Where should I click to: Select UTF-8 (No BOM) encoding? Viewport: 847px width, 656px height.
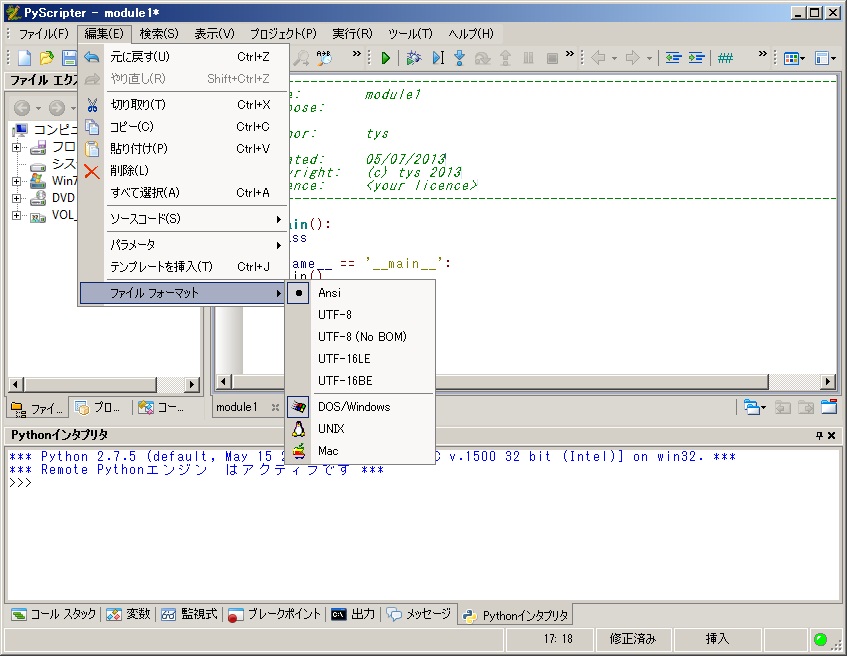click(361, 337)
